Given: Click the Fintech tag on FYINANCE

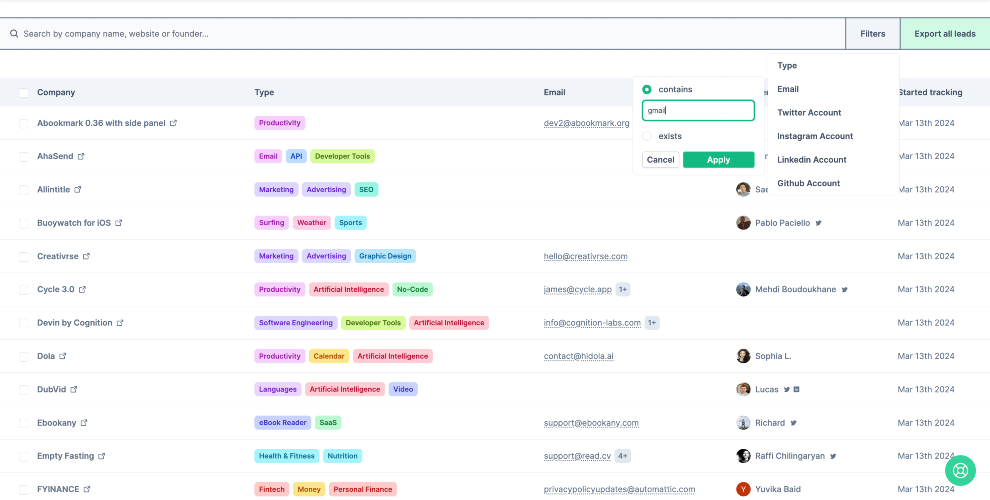Looking at the screenshot, I should 271,489.
